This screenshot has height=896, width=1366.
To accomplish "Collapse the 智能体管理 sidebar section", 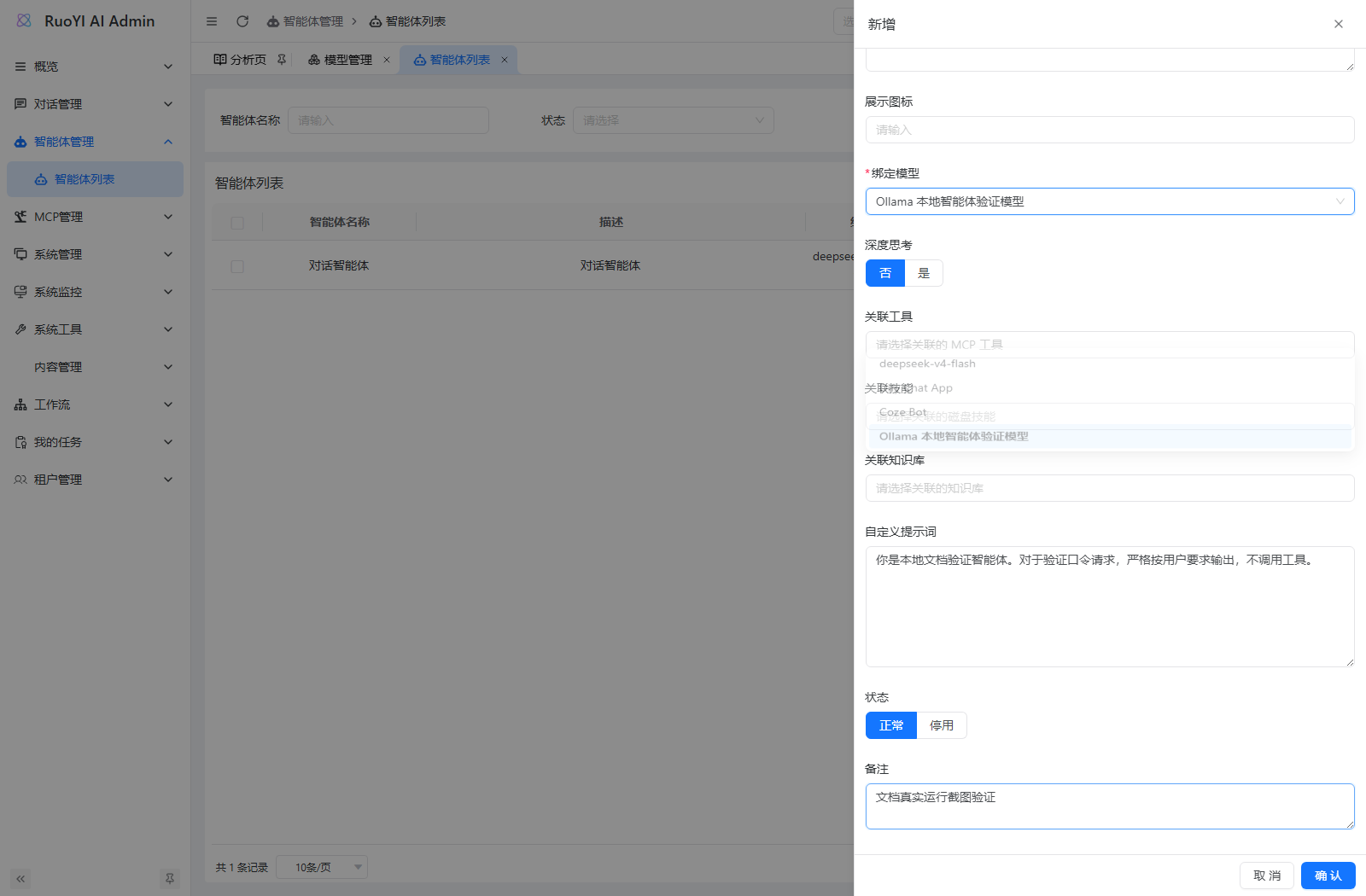I will pos(96,142).
